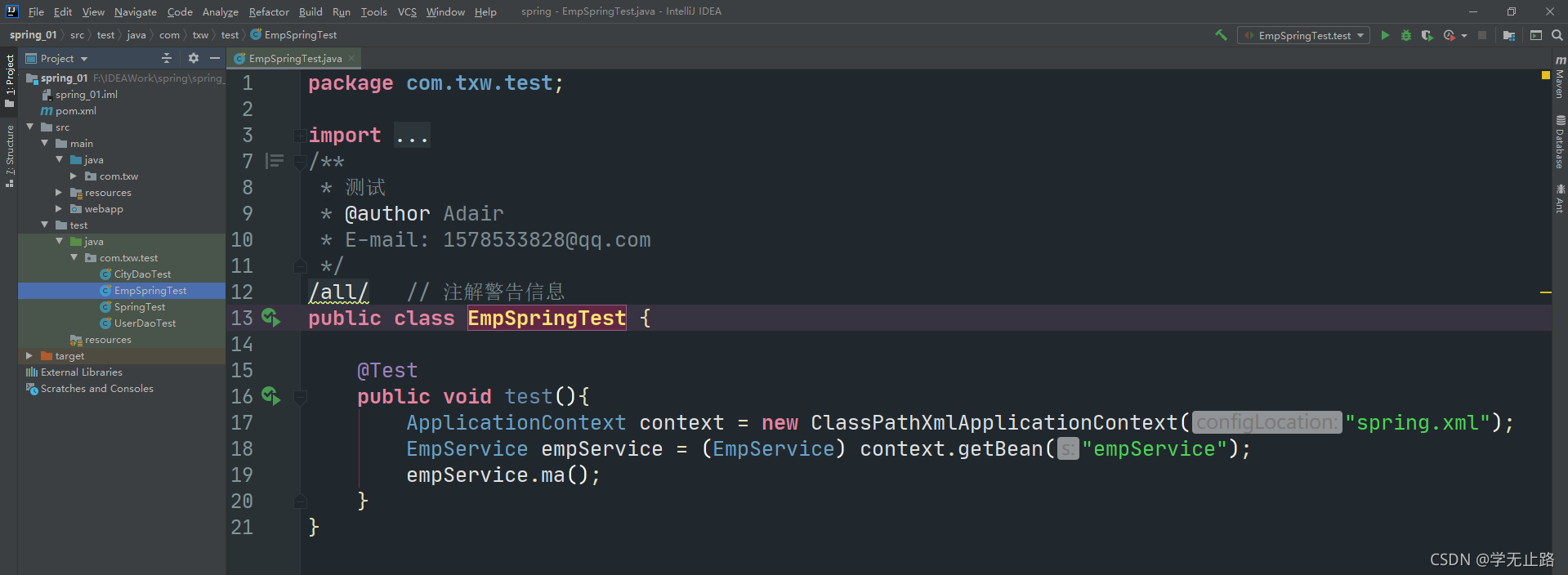Open the Build menu
Image resolution: width=1568 pixels, height=575 pixels.
(x=310, y=11)
